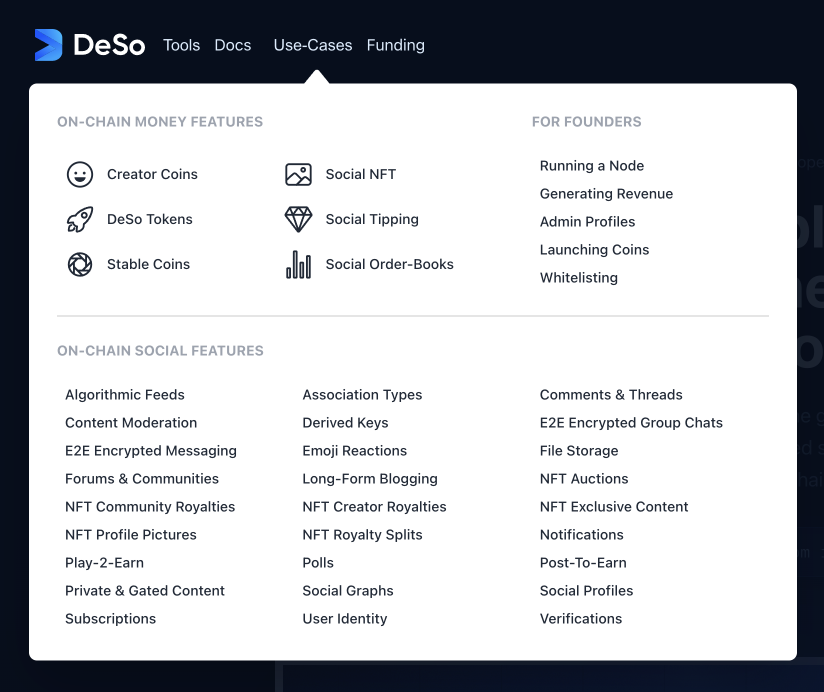Click the Social Order-Books bar chart icon
The height and width of the screenshot is (692, 824).
click(x=298, y=264)
